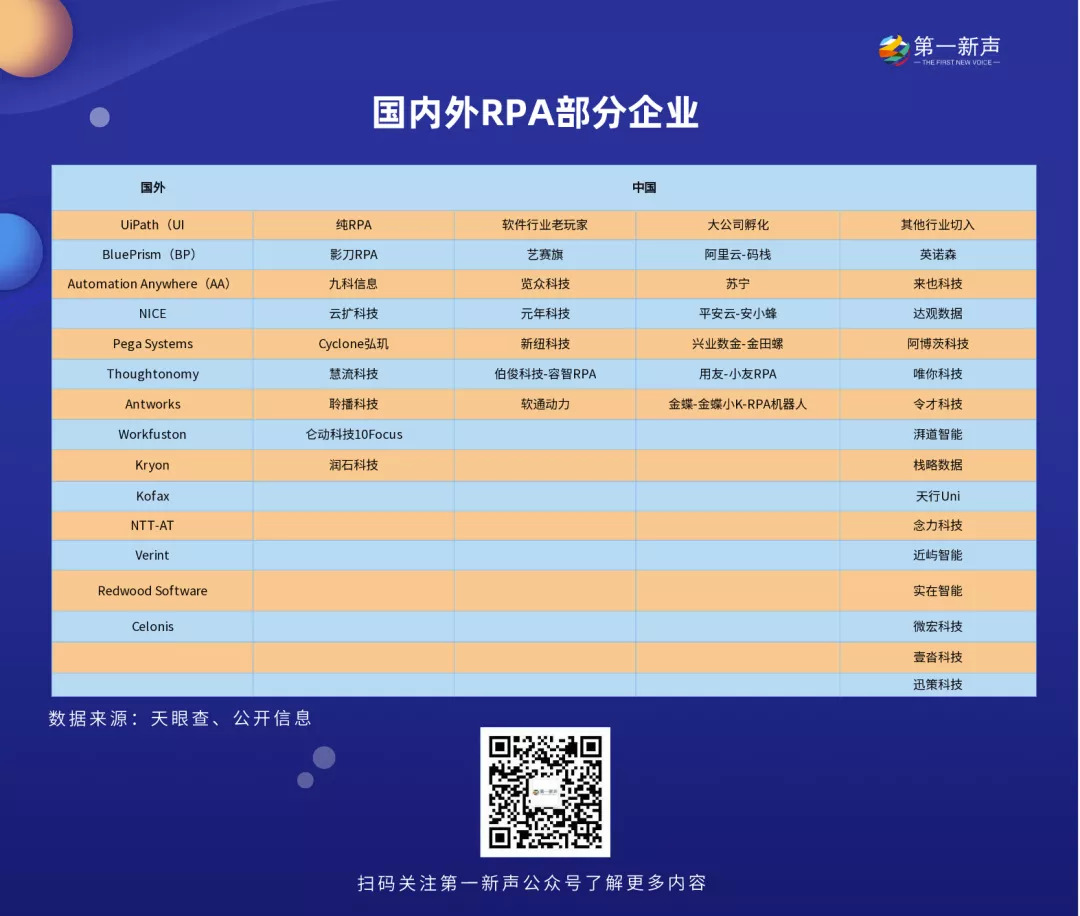
Task: Click the 用友-小友RPA cell
Action: pyautogui.click(x=738, y=374)
